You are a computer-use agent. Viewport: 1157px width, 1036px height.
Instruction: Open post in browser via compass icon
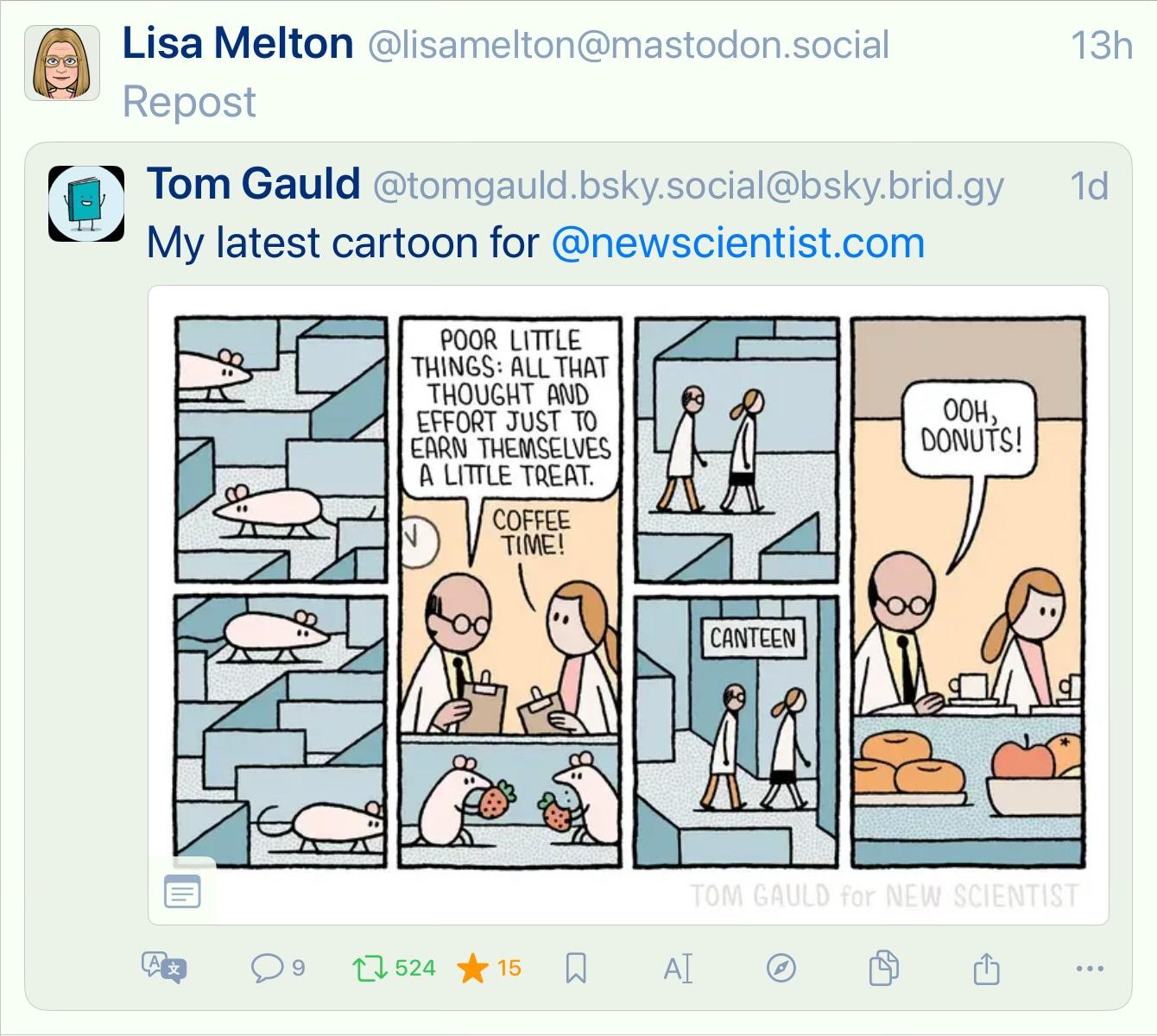[781, 968]
